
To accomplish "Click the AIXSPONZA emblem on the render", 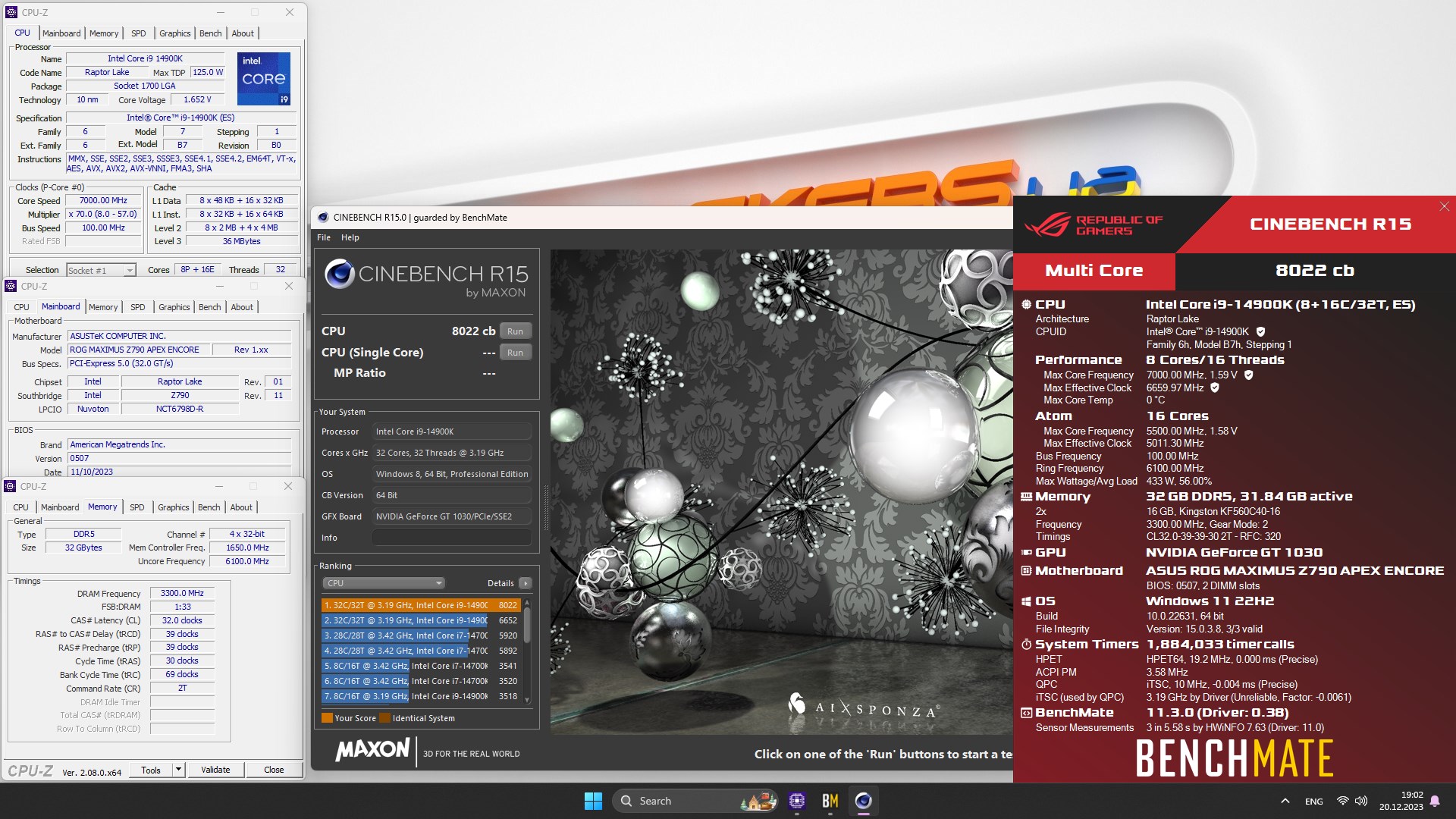I will (796, 704).
